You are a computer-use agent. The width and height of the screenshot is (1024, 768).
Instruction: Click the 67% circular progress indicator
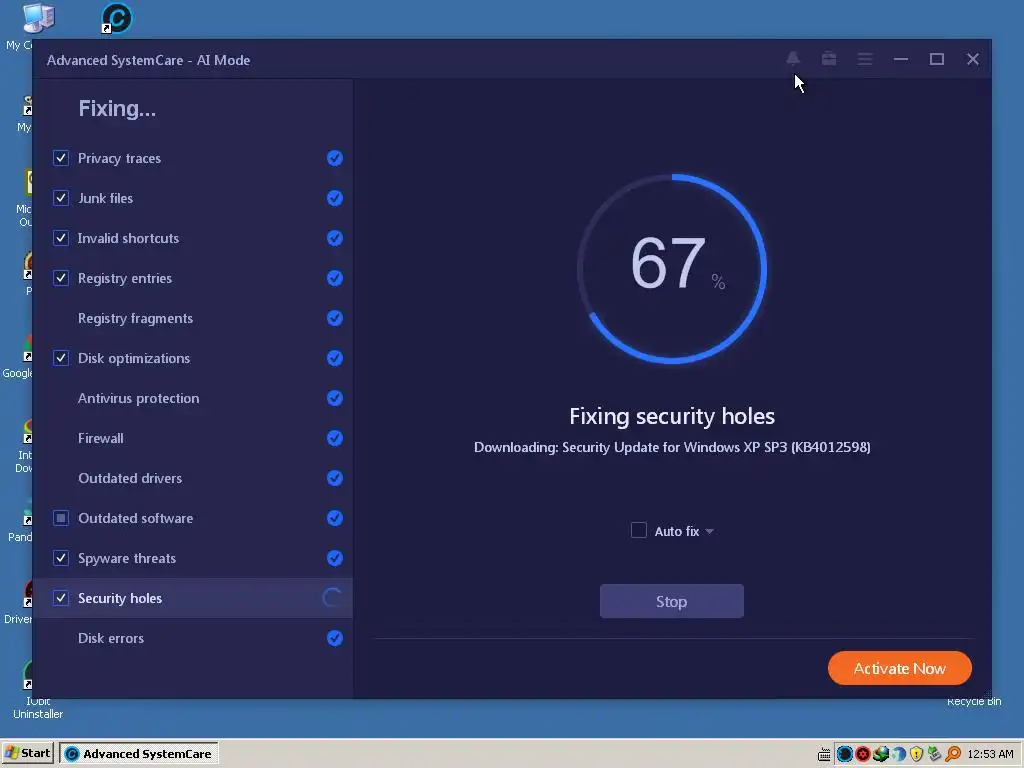click(x=672, y=268)
